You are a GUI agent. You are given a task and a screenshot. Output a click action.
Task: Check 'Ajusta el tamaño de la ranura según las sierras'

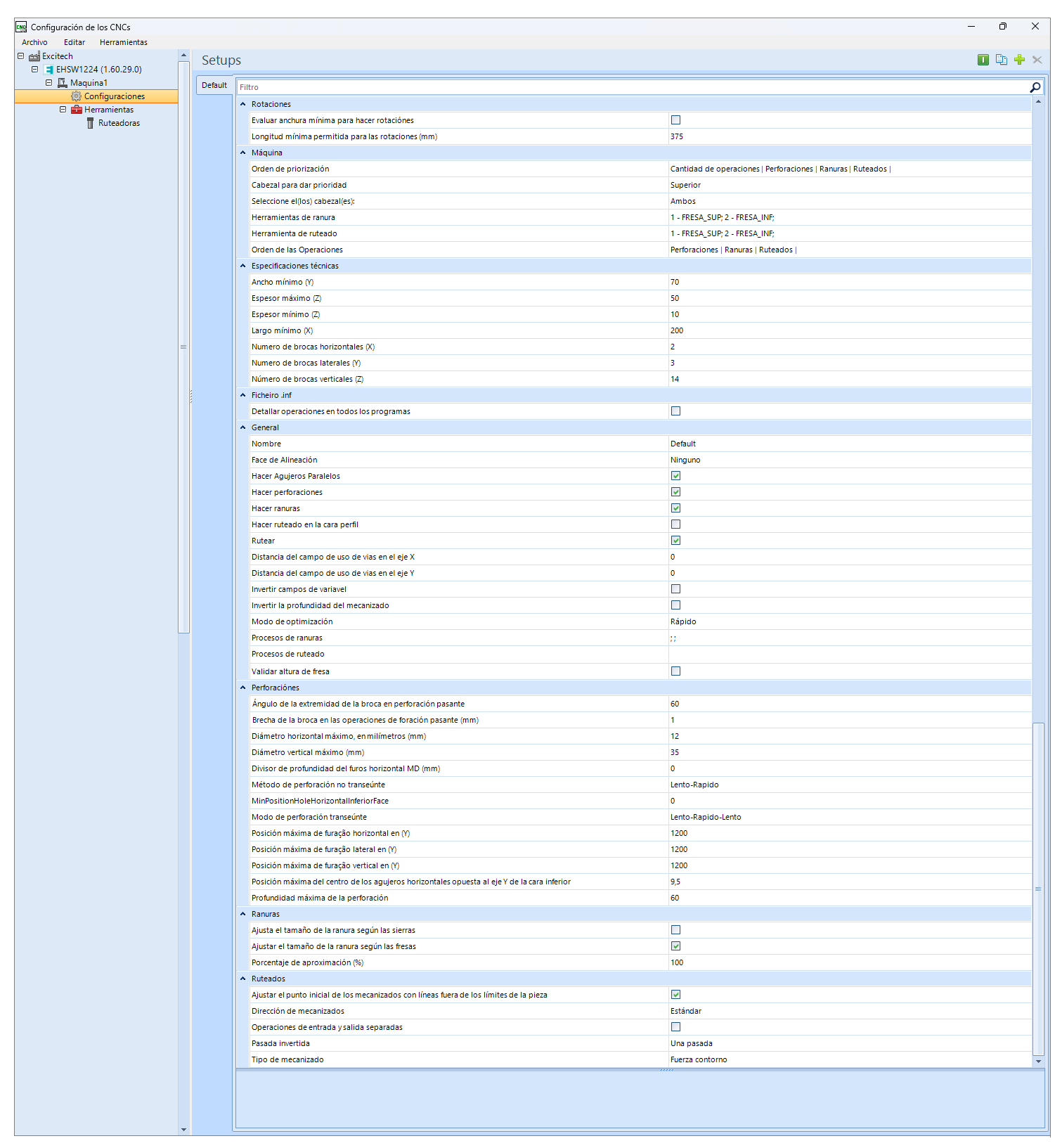click(675, 930)
